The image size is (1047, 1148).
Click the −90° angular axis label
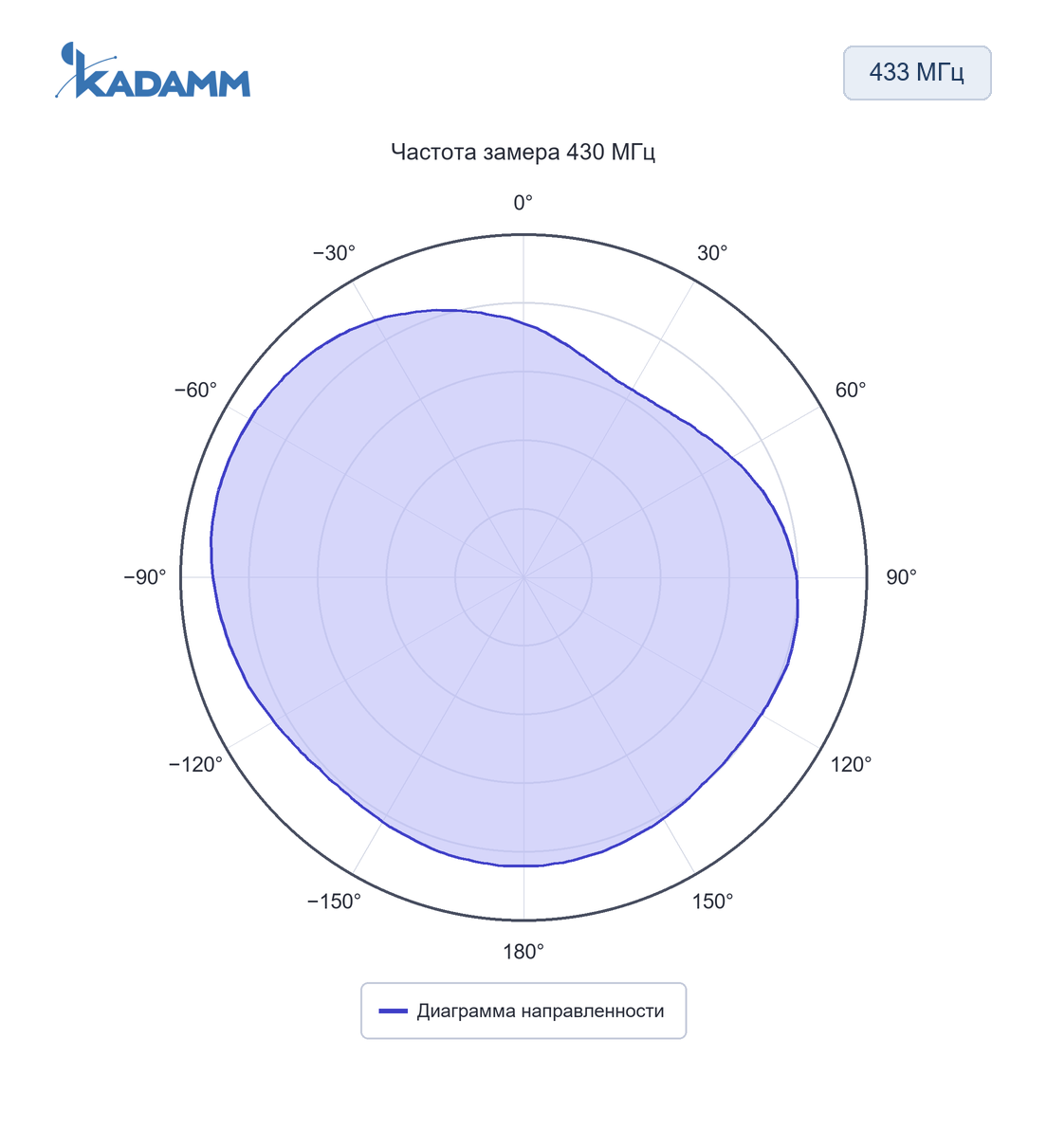click(x=145, y=577)
